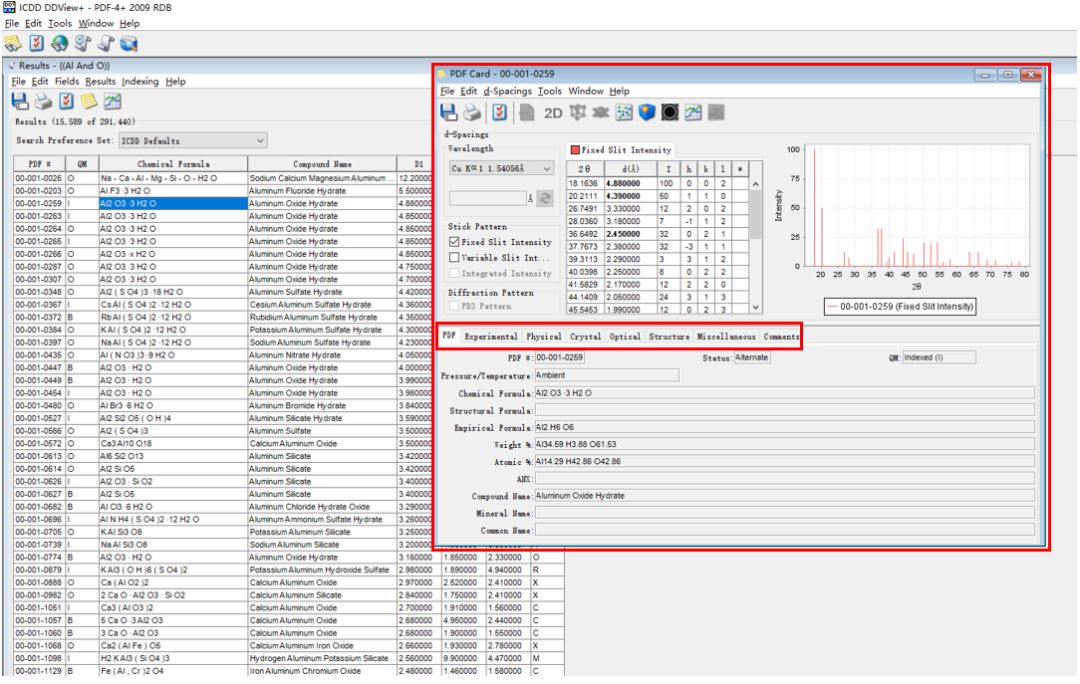The height and width of the screenshot is (684, 1080).
Task: Switch to the Experimental tab
Action: pyautogui.click(x=491, y=336)
